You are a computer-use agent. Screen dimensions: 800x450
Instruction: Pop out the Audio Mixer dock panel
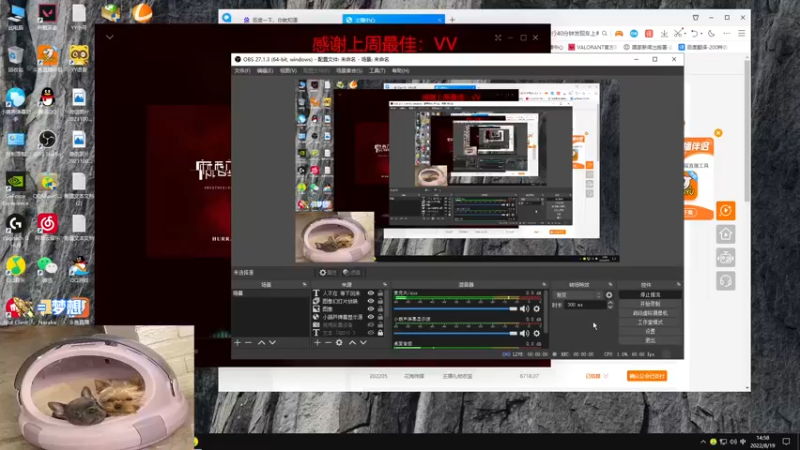[x=544, y=285]
